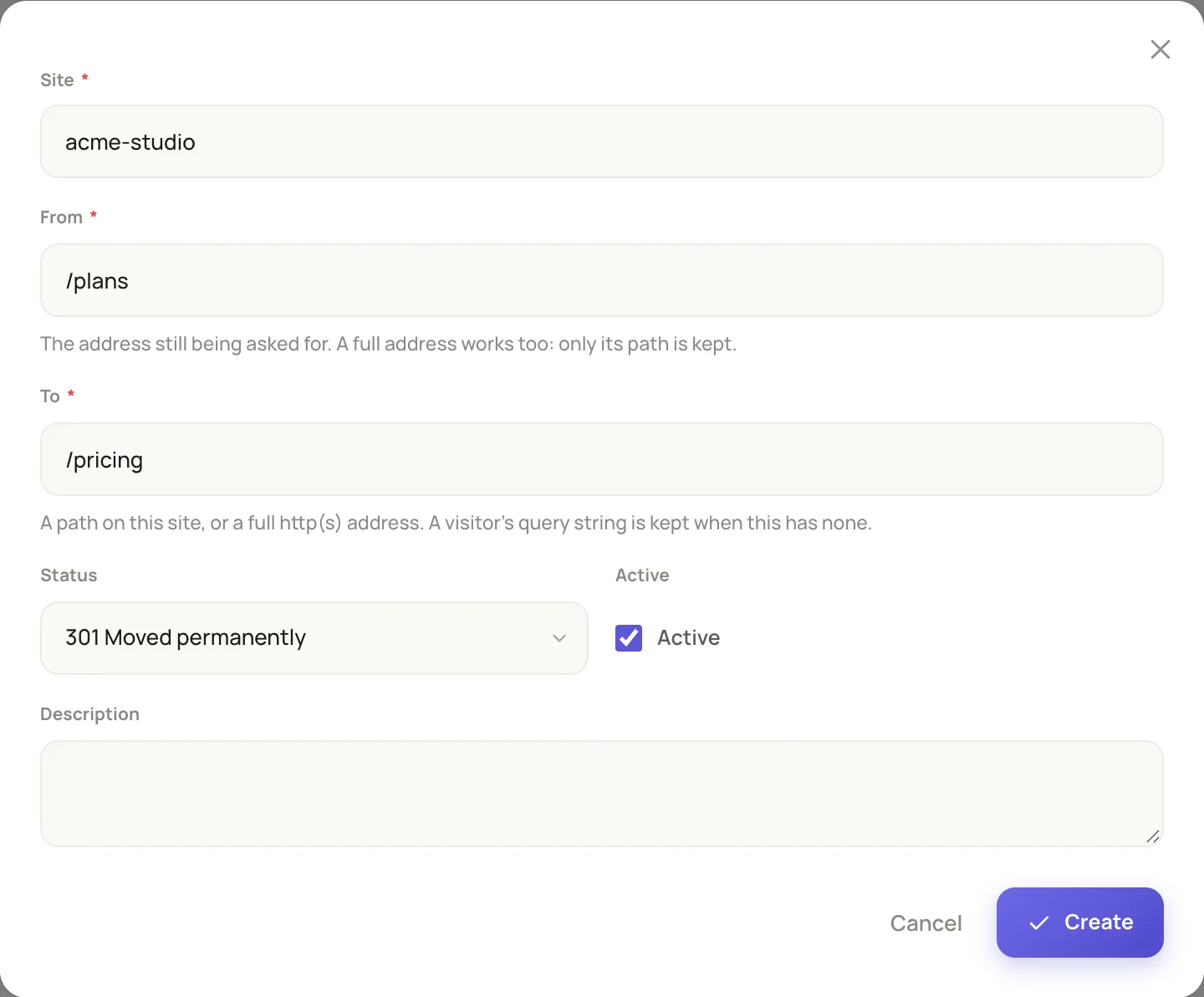
Task: Close the redirect dialog with the X
Action: 1160,49
